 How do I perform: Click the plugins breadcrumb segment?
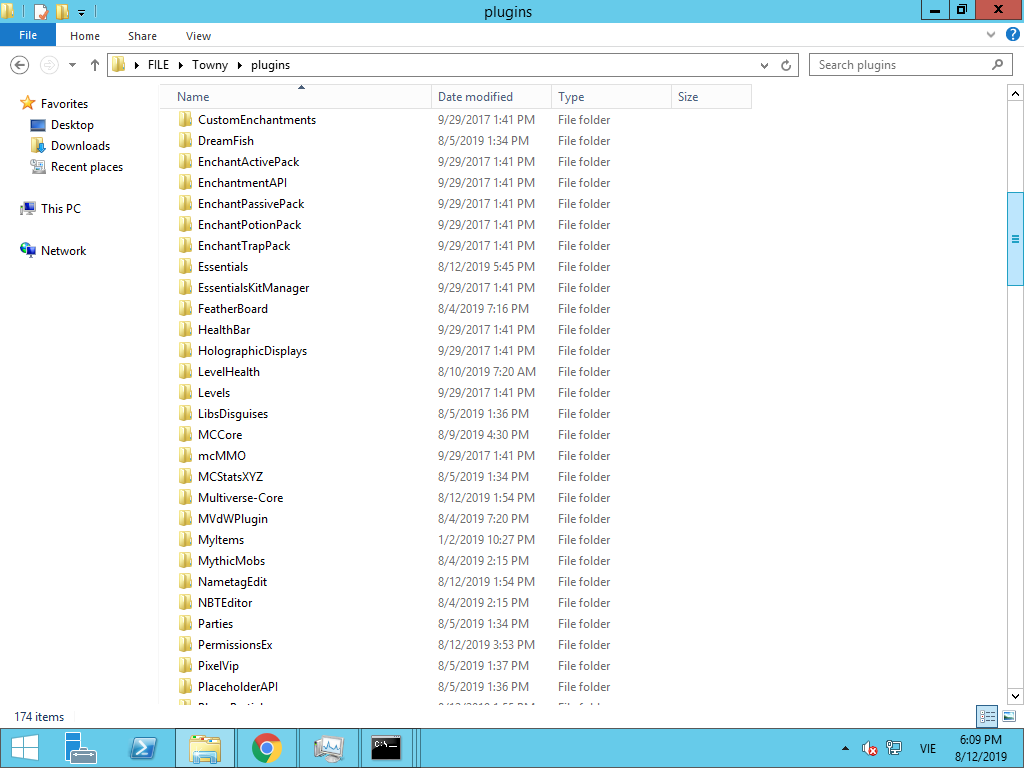270,65
